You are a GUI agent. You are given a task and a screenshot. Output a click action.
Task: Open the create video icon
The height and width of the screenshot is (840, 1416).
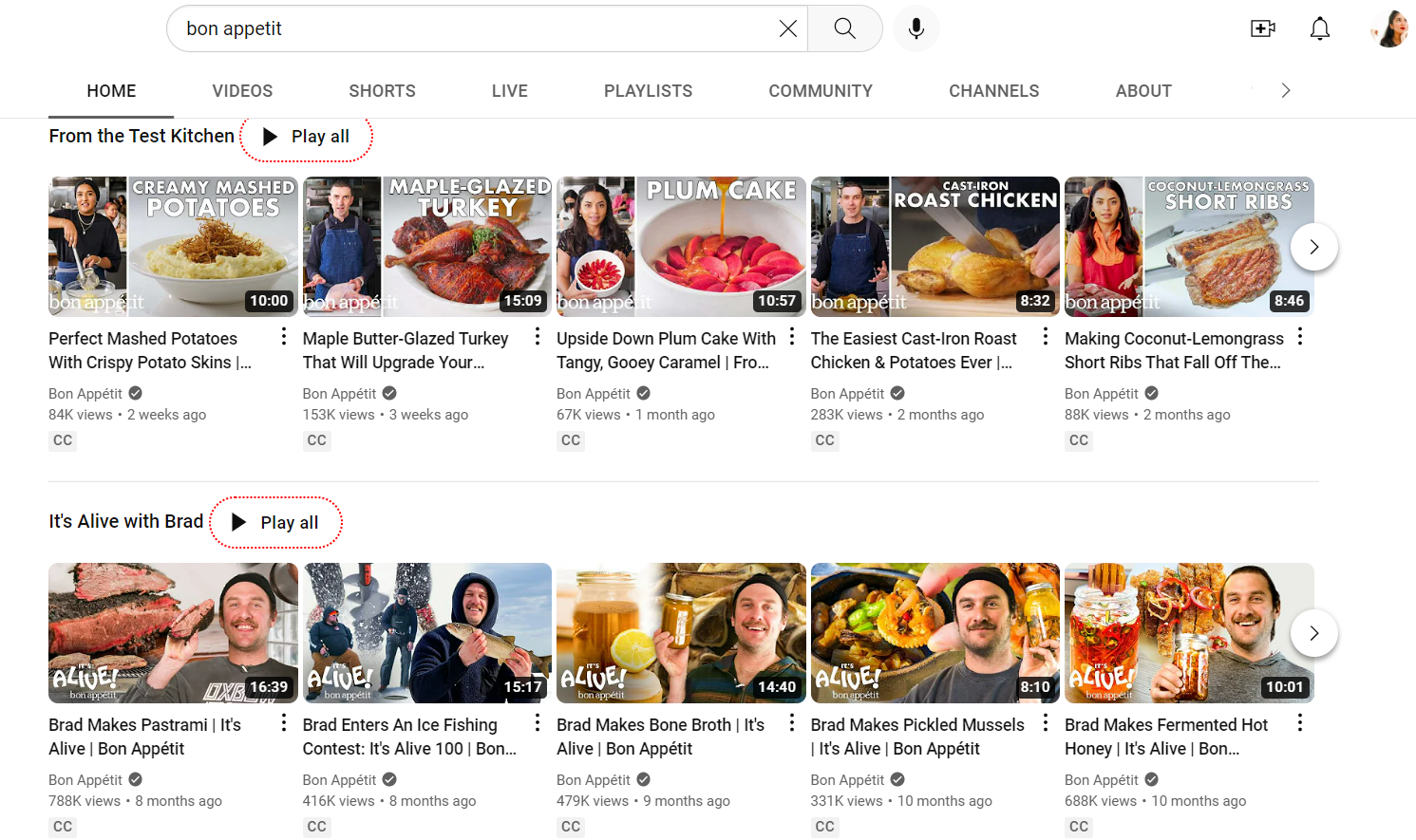point(1262,28)
